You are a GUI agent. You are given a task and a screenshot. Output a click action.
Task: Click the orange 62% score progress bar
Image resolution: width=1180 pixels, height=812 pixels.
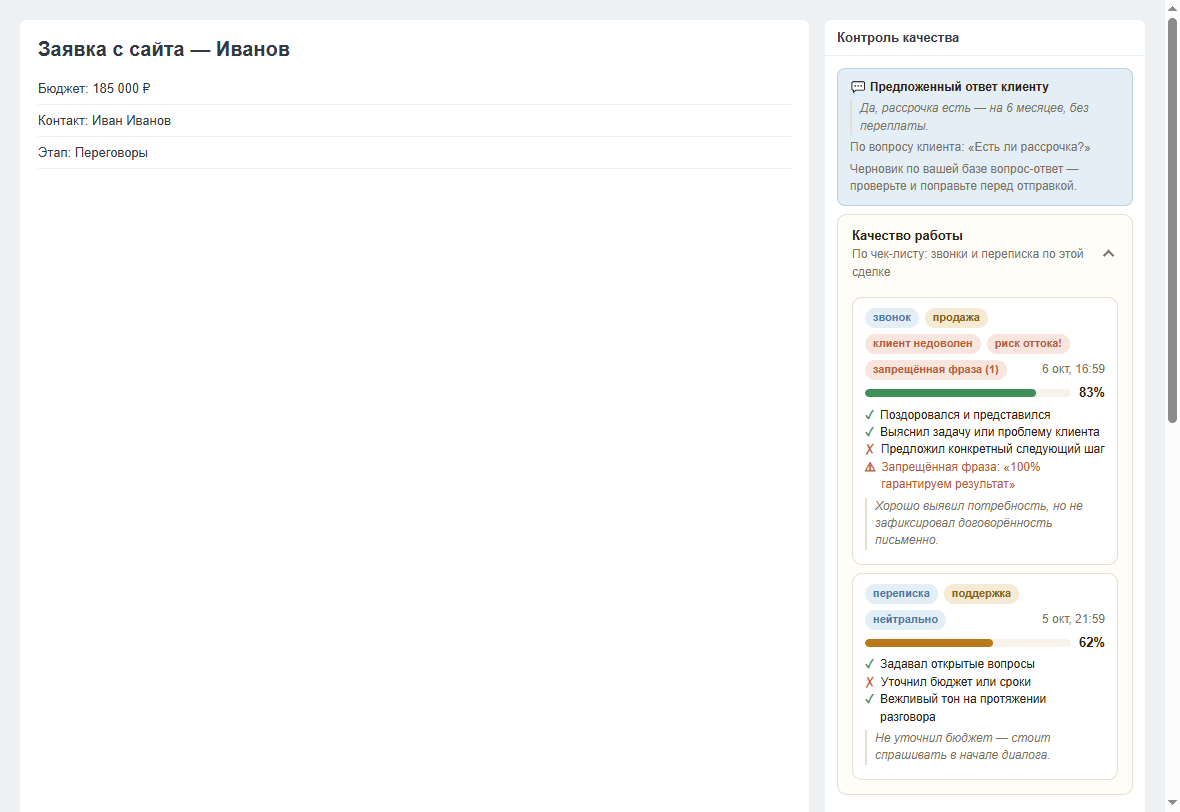pos(968,643)
